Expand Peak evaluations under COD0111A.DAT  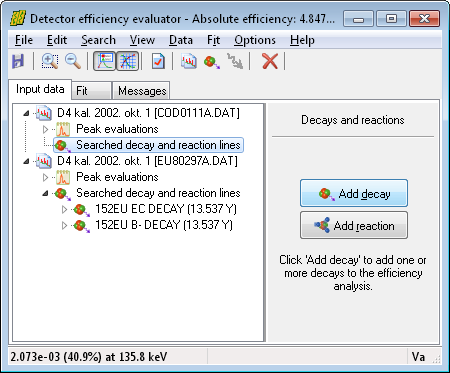(x=45, y=129)
